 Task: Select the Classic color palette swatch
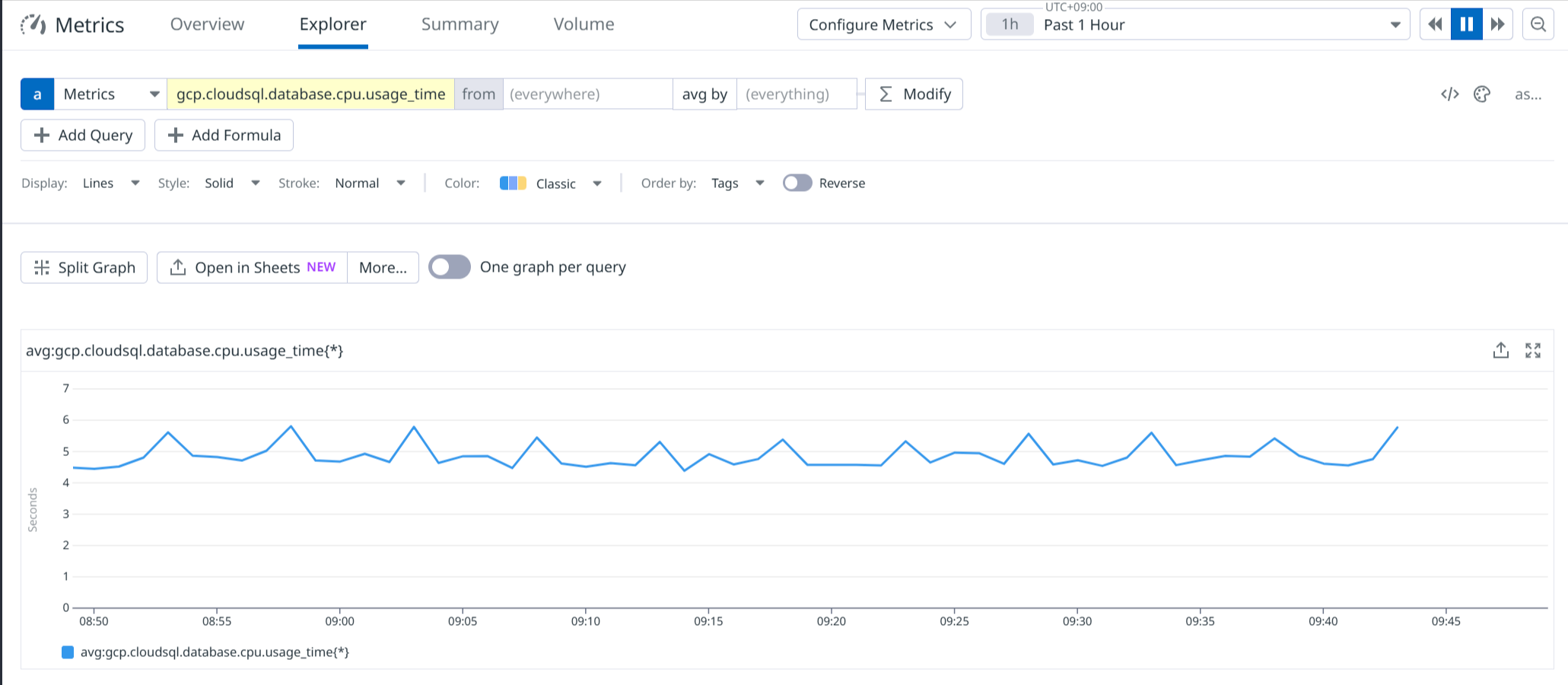513,183
